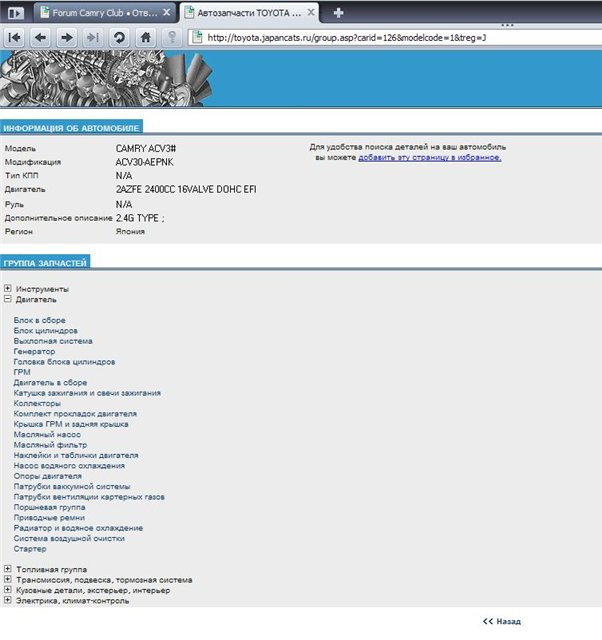Expand Электрика, климат-контроль section
The height and width of the screenshot is (640, 602).
tap(8, 600)
